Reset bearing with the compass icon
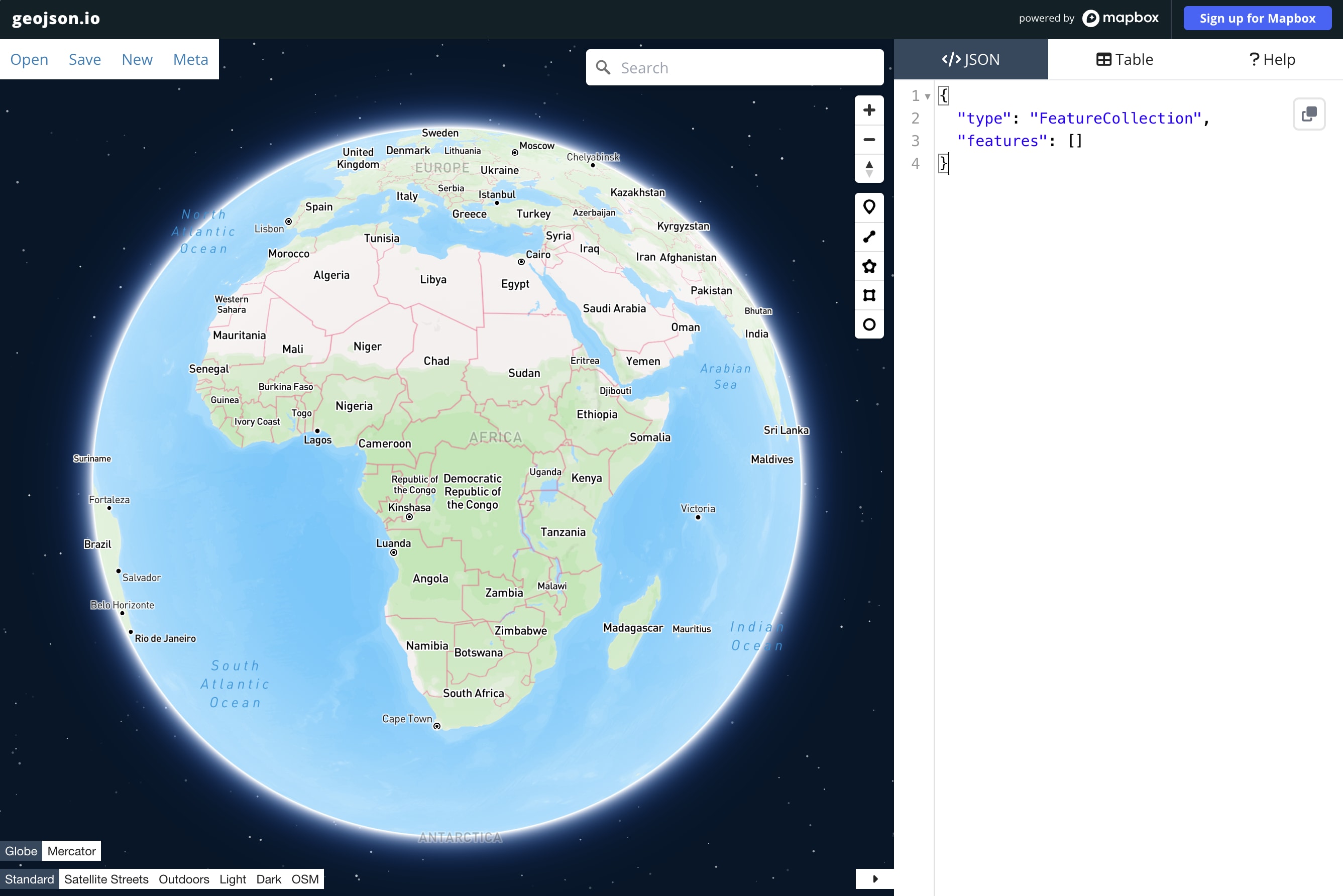The width and height of the screenshot is (1343, 896). tap(869, 169)
